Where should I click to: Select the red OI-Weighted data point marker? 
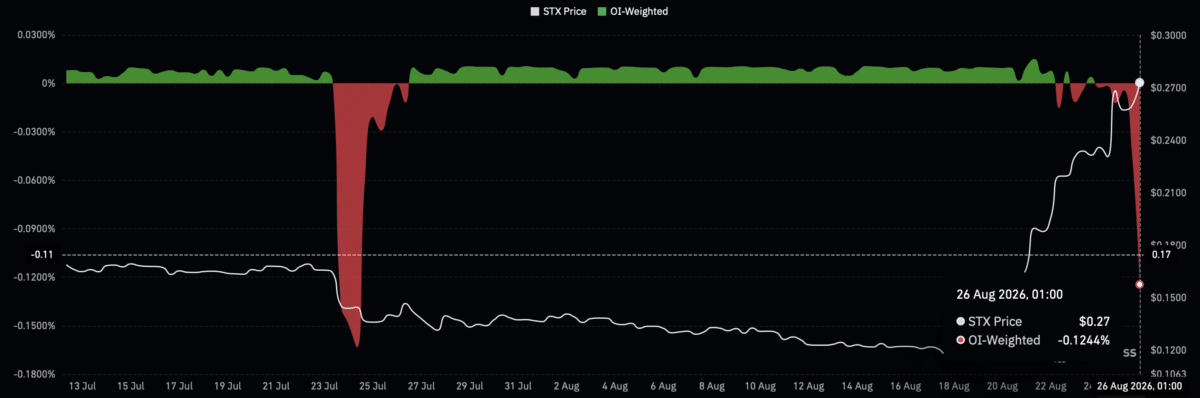click(1140, 284)
